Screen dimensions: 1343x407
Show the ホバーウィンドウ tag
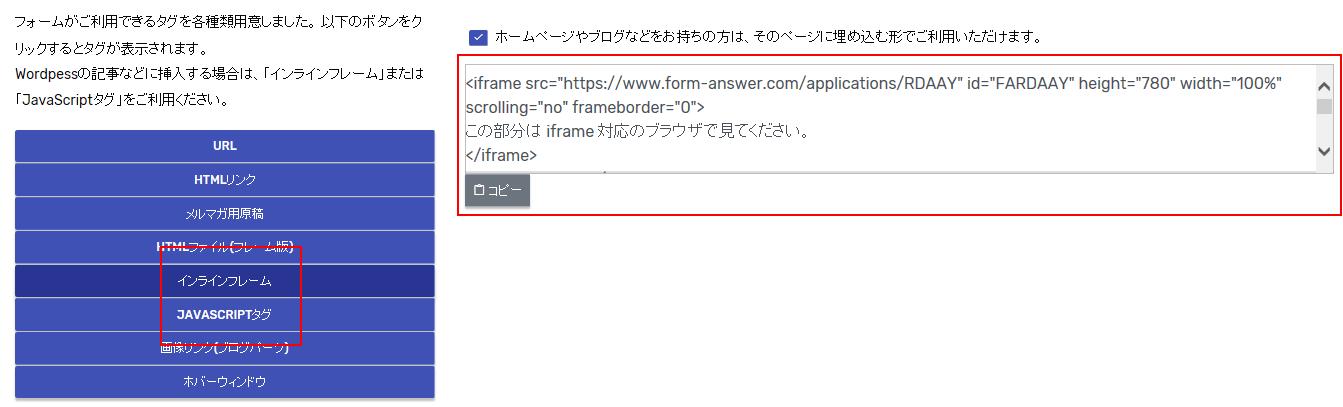(225, 382)
